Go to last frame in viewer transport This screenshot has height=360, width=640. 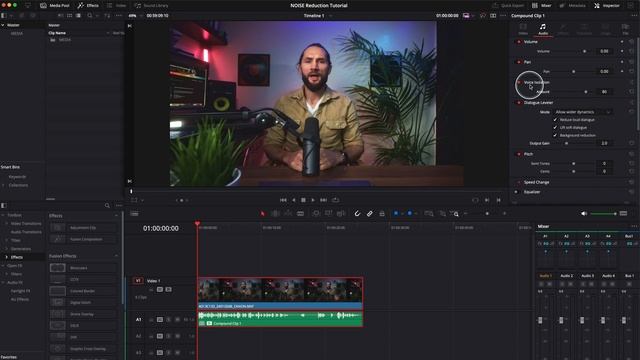tap(323, 200)
